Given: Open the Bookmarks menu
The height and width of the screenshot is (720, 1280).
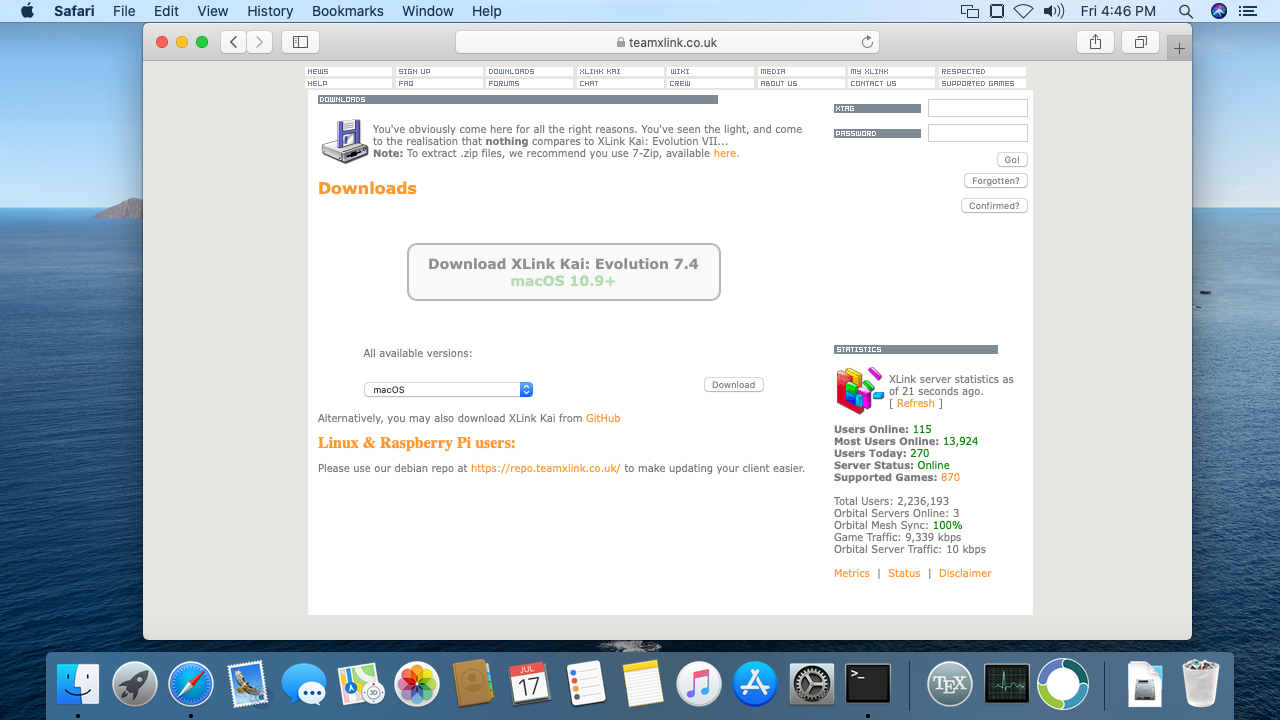Looking at the screenshot, I should [x=347, y=11].
